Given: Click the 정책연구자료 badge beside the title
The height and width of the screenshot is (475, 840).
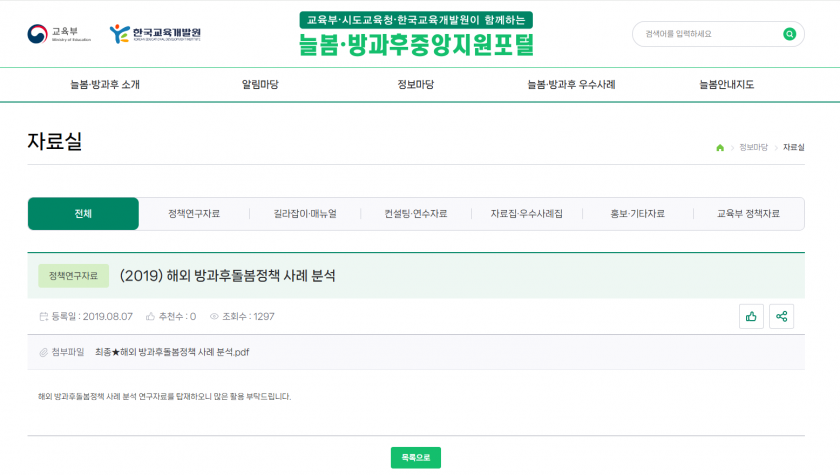Looking at the screenshot, I should pyautogui.click(x=73, y=276).
